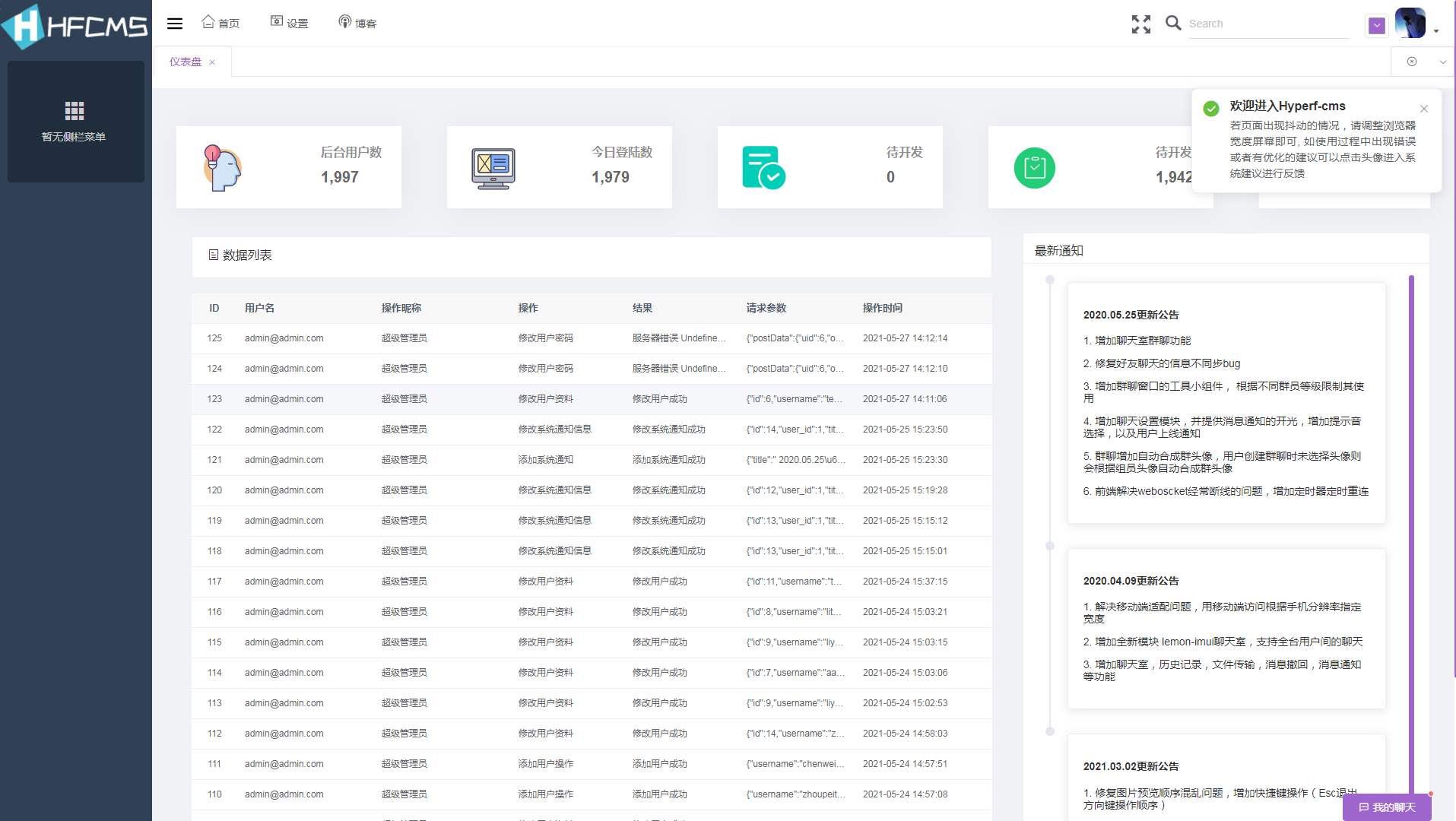Click timestamp 2021-05-24 15:03:21
Viewport: 1456px width, 821px height.
[905, 612]
